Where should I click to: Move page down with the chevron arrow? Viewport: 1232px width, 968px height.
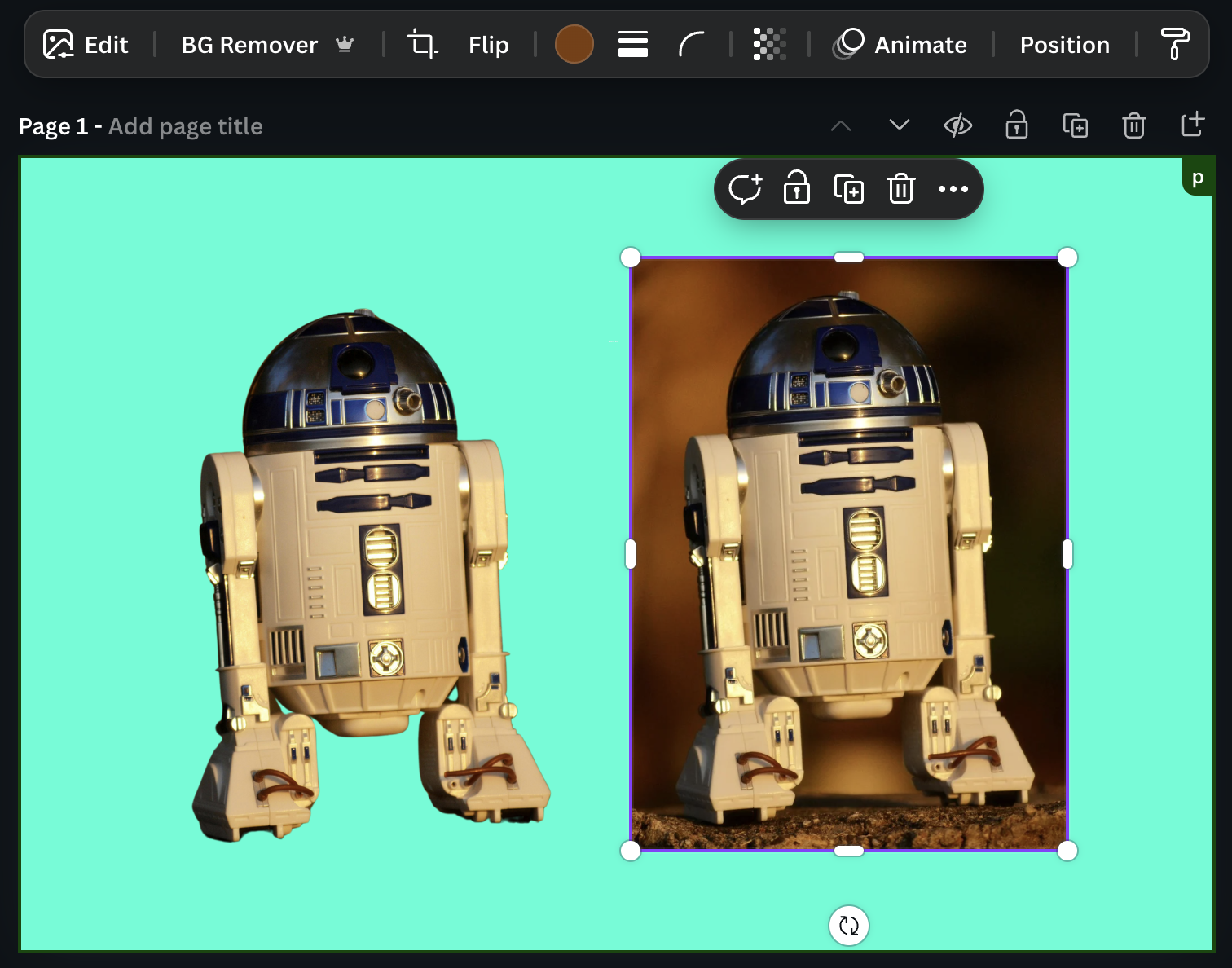900,125
